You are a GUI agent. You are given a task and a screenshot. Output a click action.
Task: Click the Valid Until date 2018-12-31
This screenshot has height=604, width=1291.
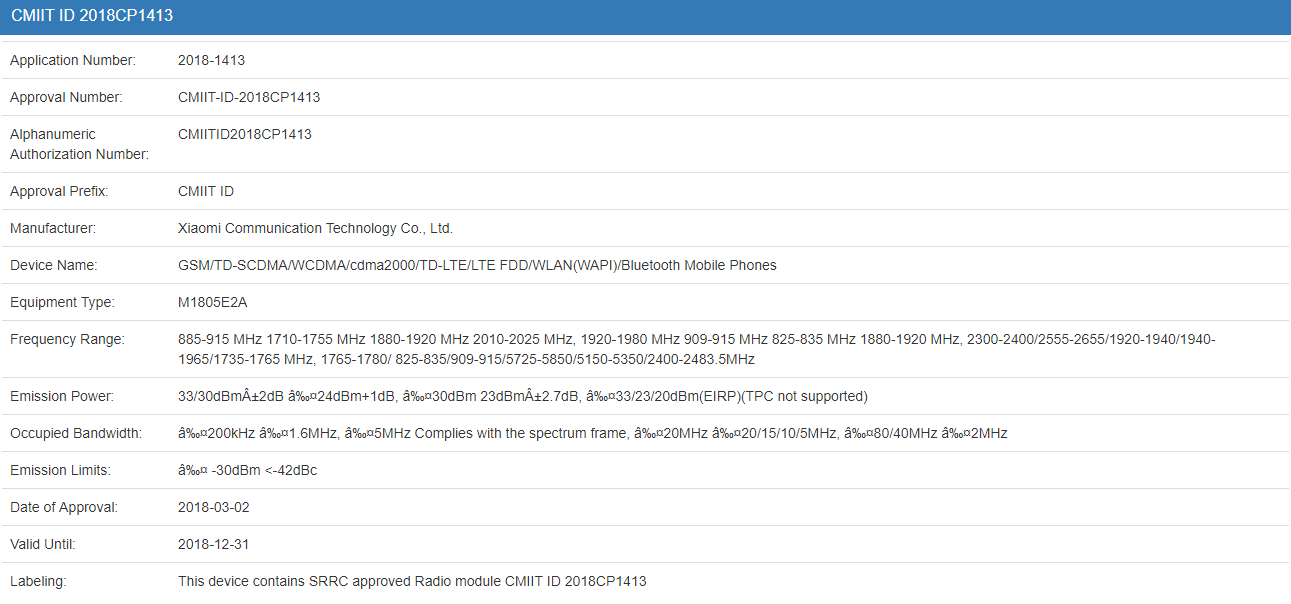[213, 544]
